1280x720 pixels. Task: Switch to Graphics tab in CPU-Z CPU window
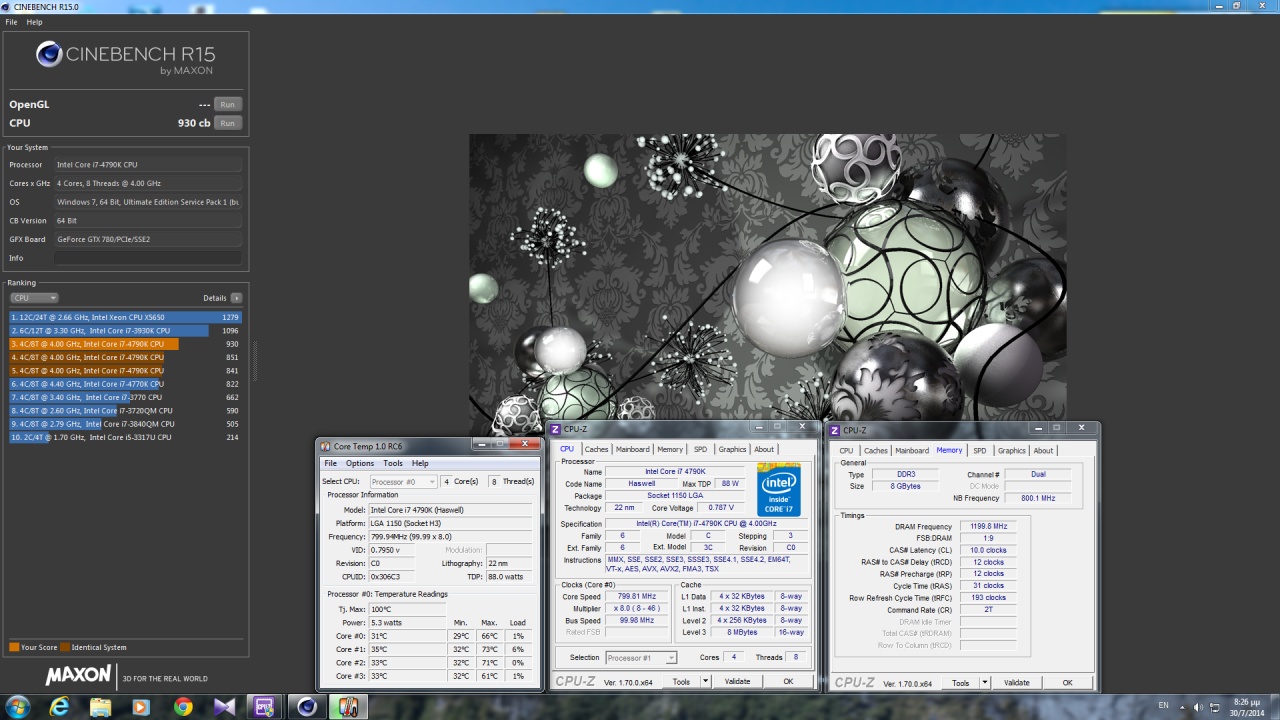[x=732, y=449]
